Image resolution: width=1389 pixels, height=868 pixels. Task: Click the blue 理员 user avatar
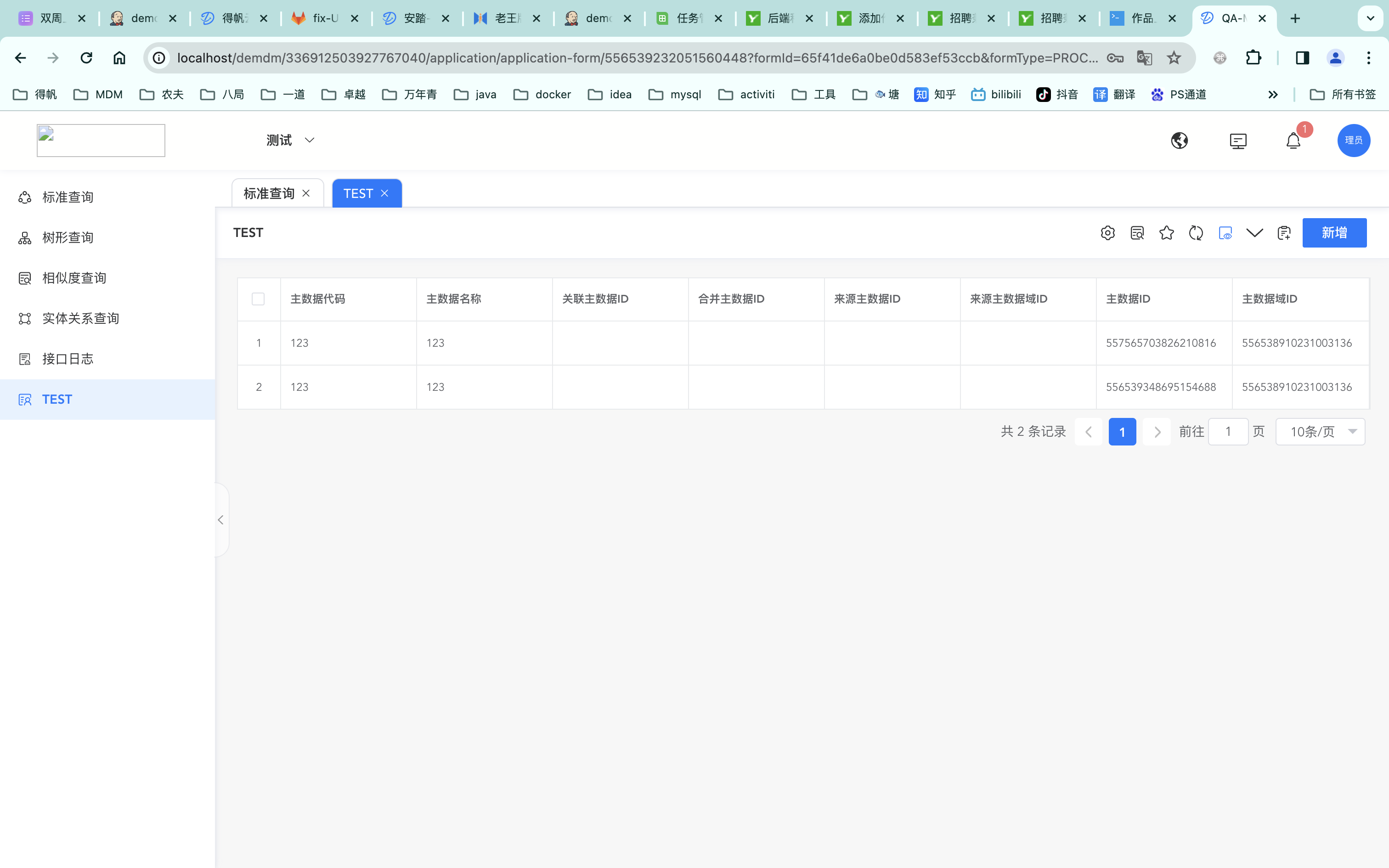click(1354, 141)
